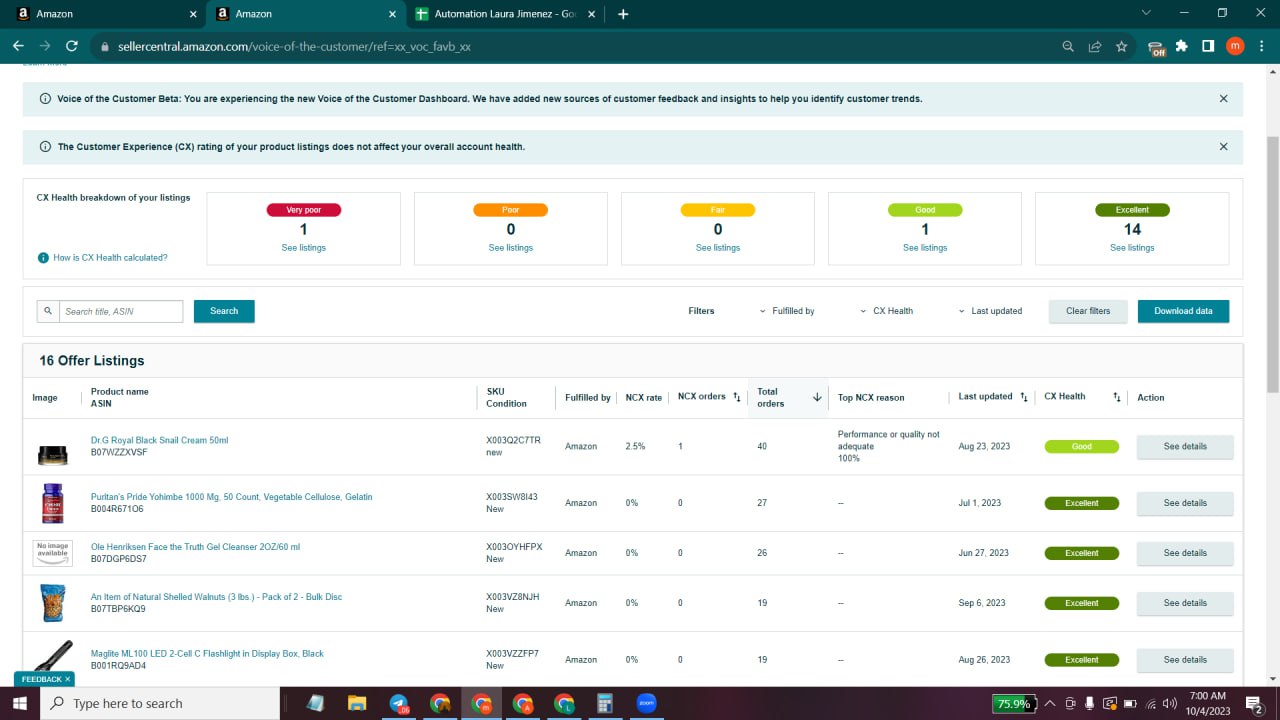Bookmark this page with the star icon

coord(1122,46)
